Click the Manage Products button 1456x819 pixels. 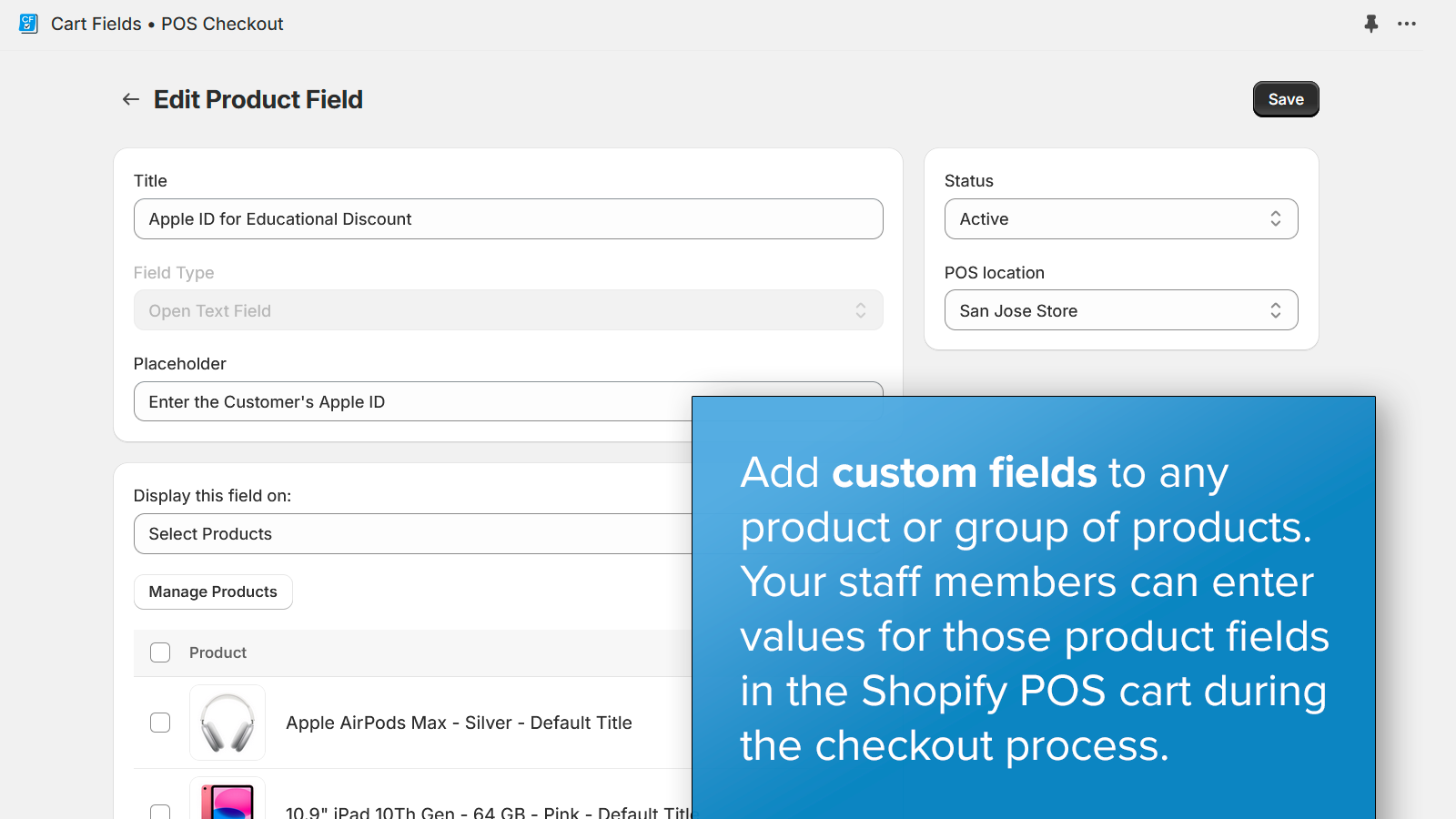[213, 591]
